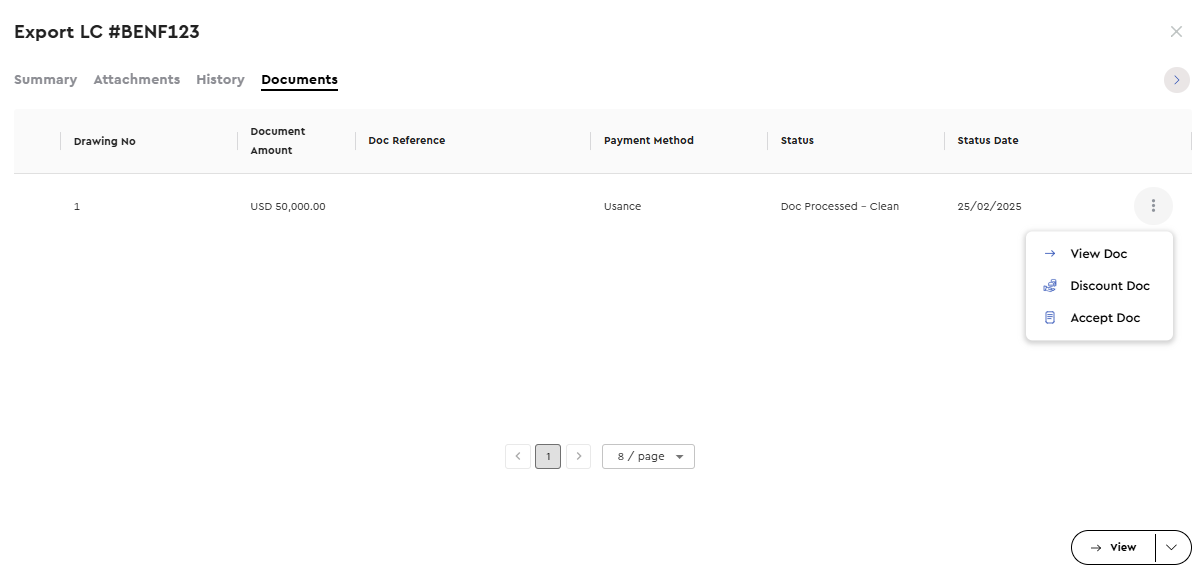The height and width of the screenshot is (568, 1197).
Task: Switch to the Summary tab
Action: (45, 79)
